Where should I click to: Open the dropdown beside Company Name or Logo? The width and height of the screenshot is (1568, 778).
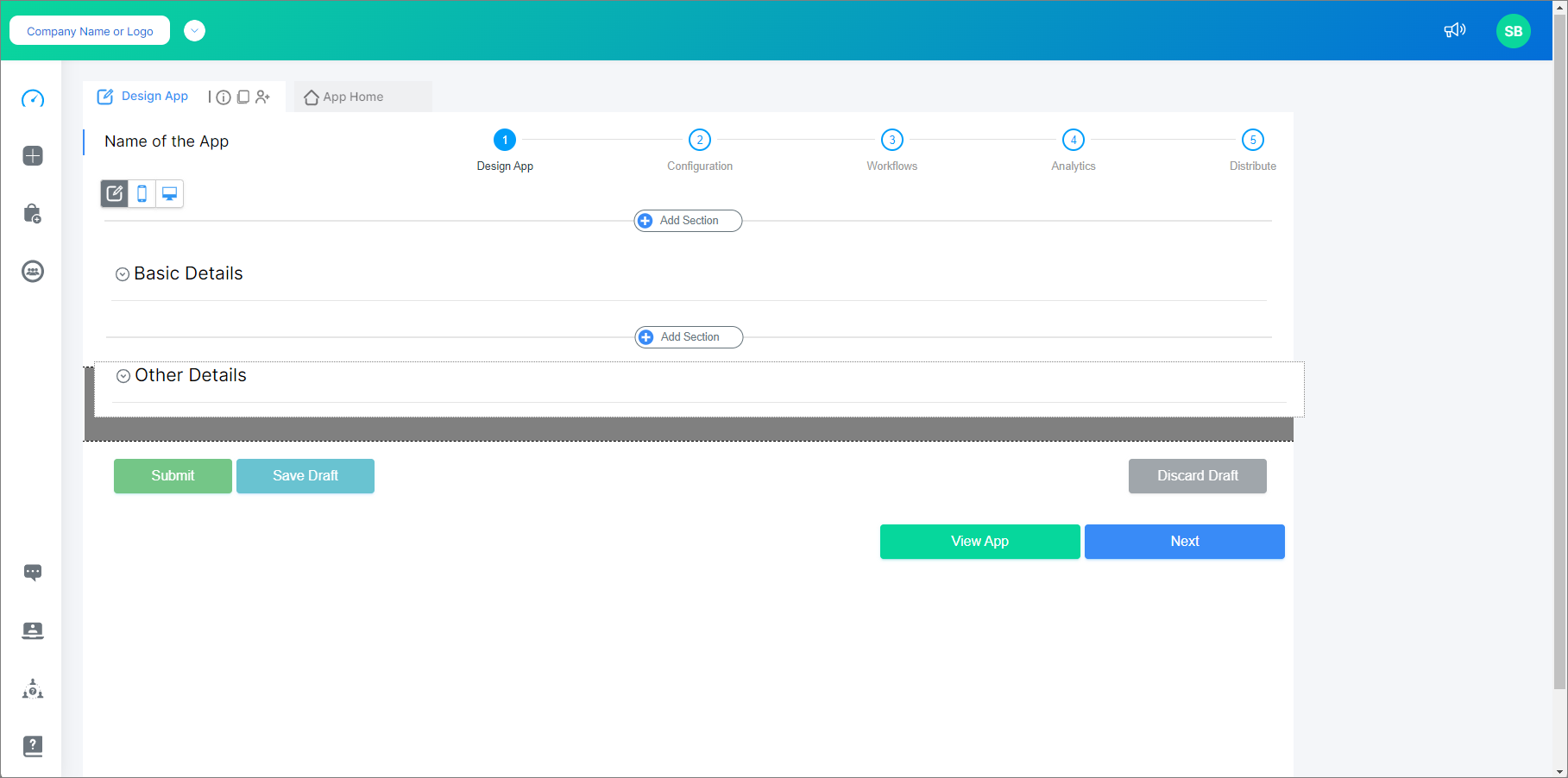[194, 30]
